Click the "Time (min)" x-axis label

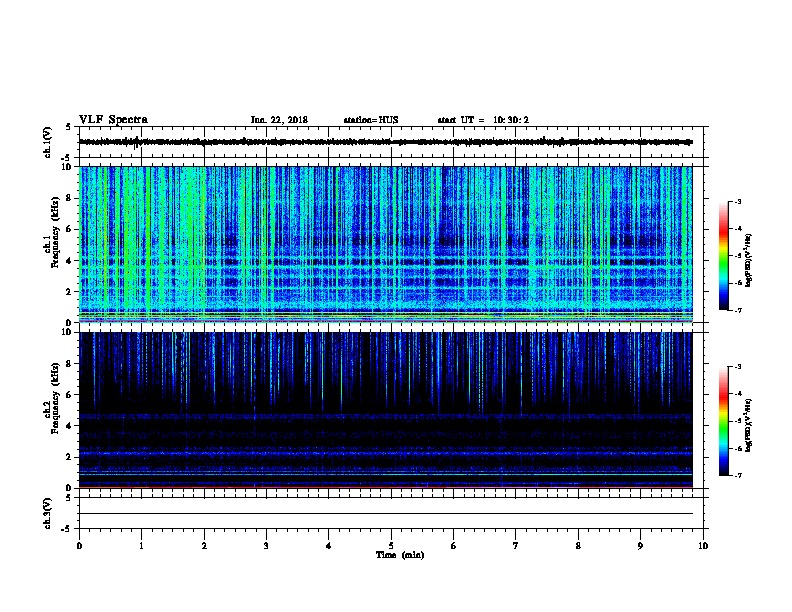(x=400, y=555)
